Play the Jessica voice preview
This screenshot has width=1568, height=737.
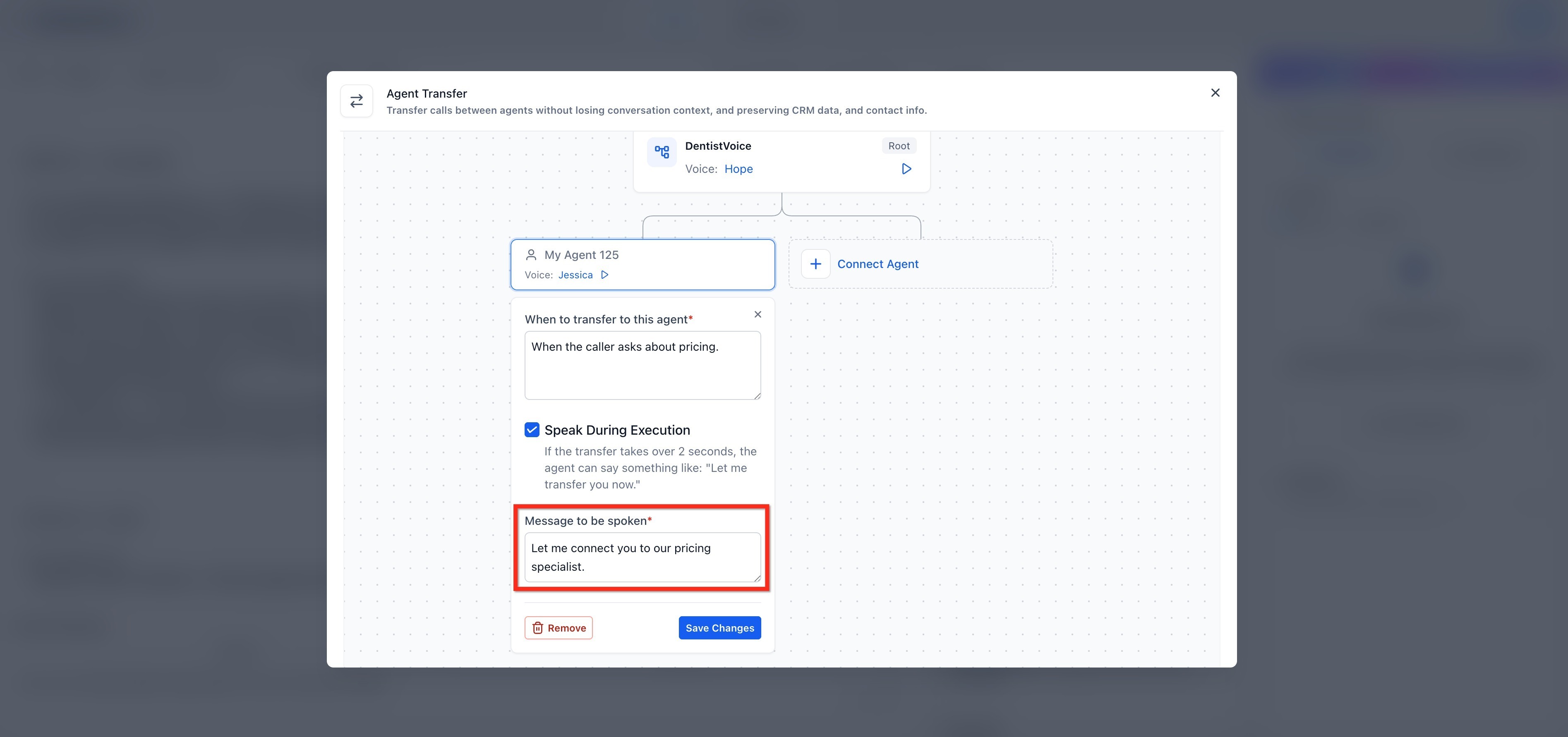point(604,275)
